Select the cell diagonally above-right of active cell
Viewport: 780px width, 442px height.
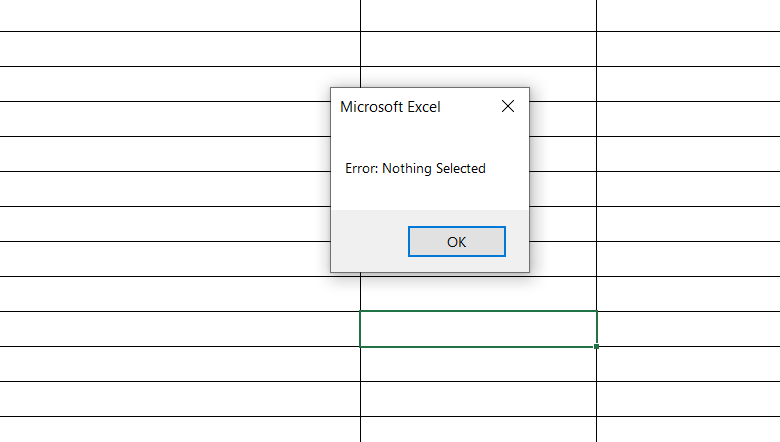(688, 294)
